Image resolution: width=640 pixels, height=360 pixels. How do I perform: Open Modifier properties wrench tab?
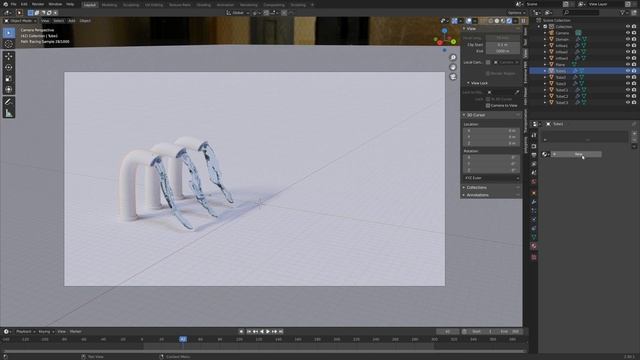pyautogui.click(x=533, y=202)
